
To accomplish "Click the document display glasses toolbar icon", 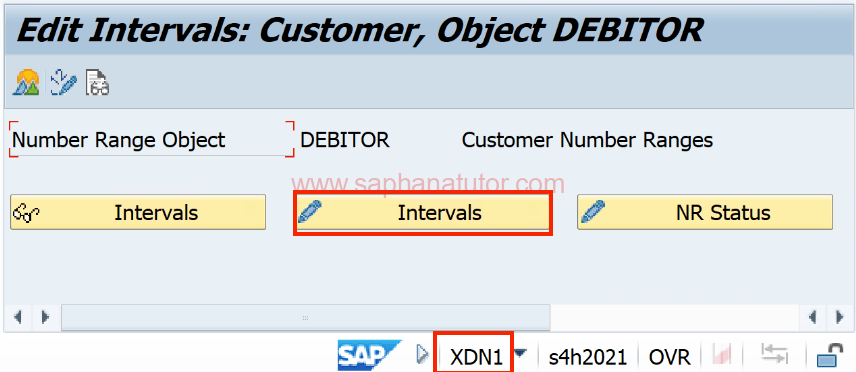I will 97,83.
